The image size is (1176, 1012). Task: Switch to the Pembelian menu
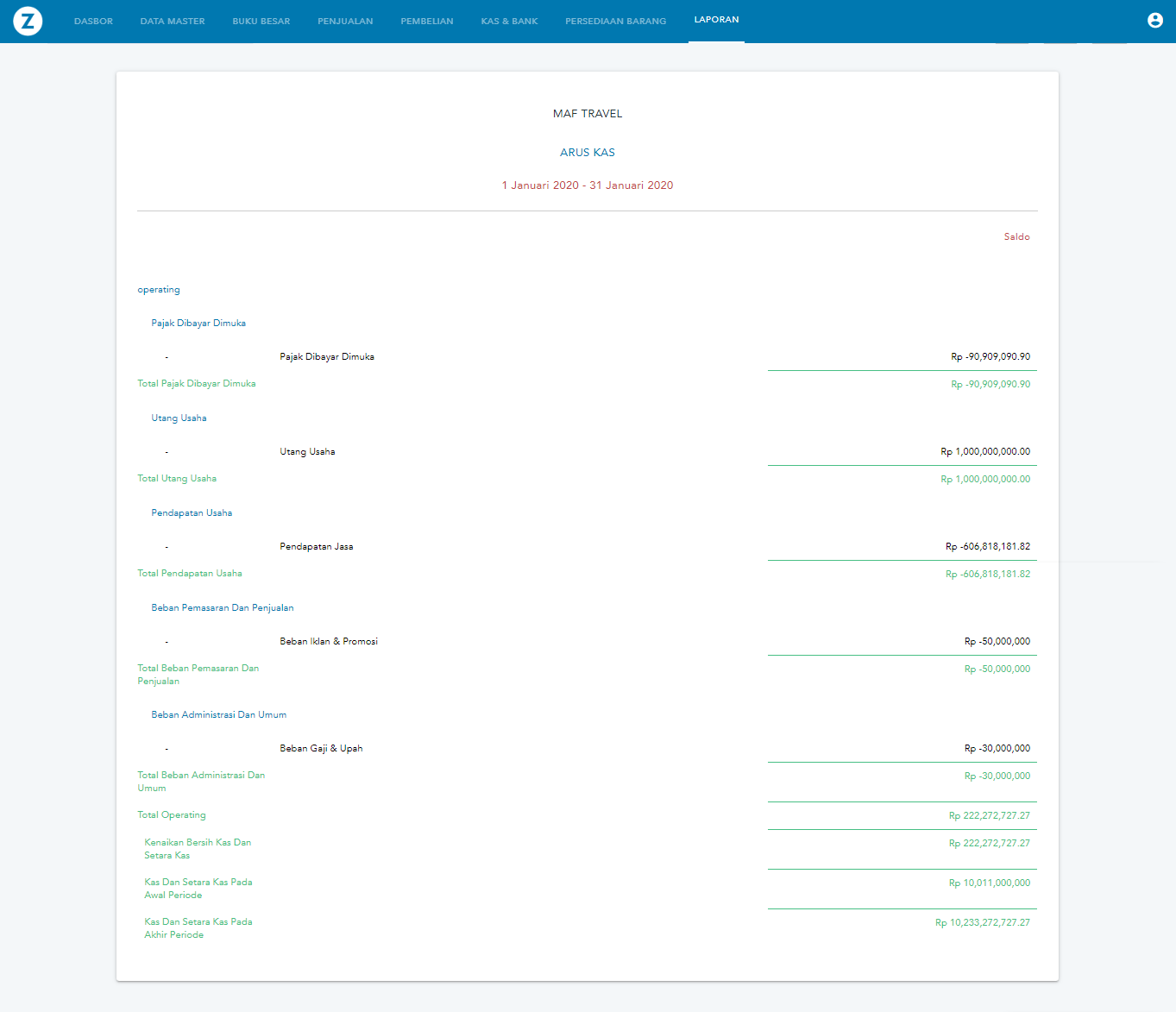(427, 22)
